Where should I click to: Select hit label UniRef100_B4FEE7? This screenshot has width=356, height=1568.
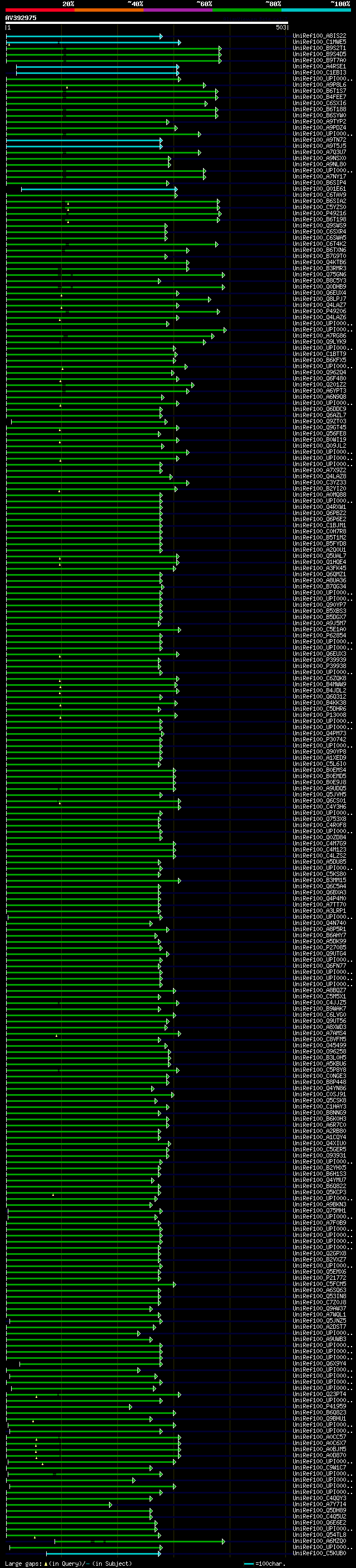(319, 97)
